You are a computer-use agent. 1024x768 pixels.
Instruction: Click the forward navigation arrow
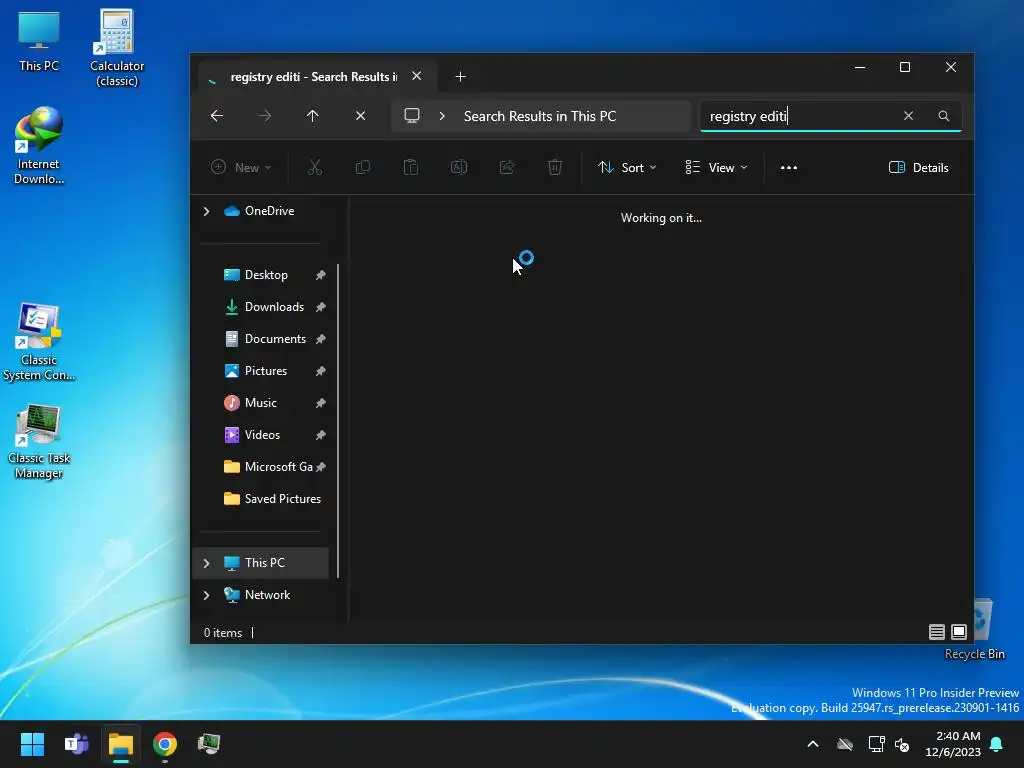coord(264,116)
